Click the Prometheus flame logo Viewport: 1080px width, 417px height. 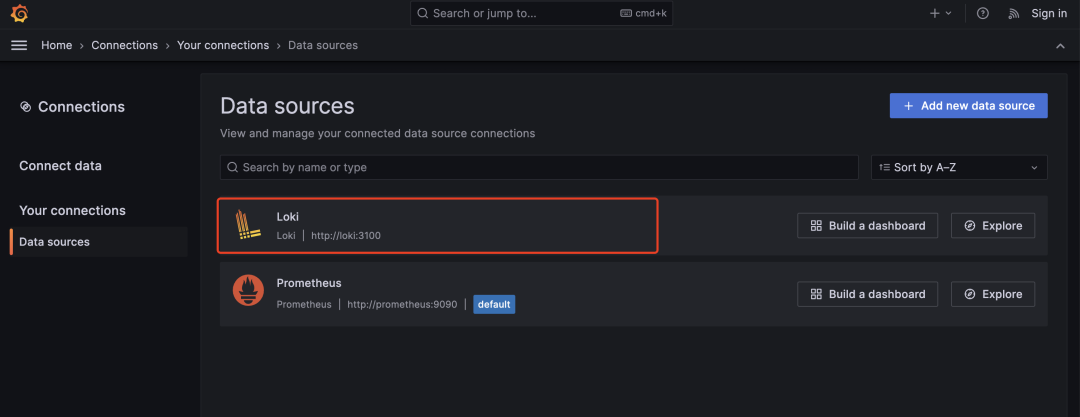point(248,291)
